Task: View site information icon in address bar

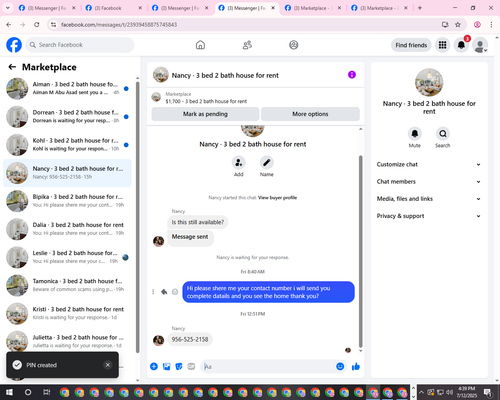Action: (x=53, y=24)
